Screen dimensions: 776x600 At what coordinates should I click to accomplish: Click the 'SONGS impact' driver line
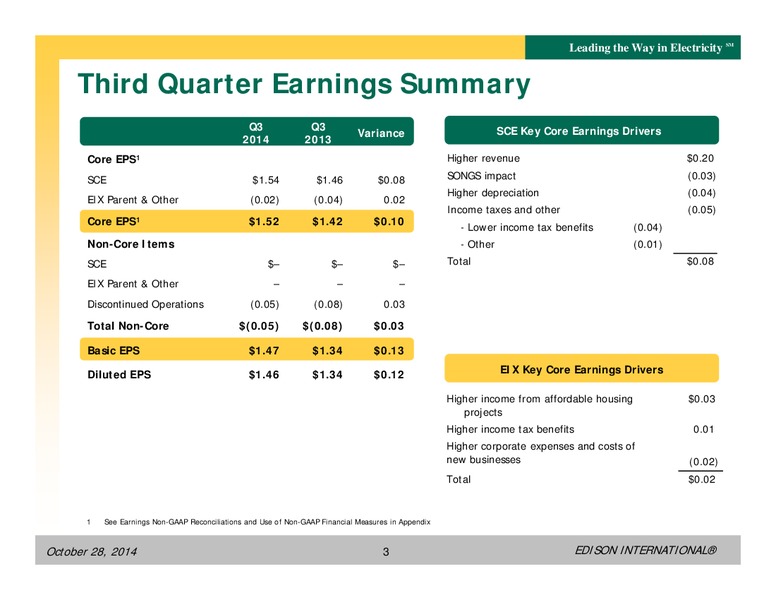(481, 176)
